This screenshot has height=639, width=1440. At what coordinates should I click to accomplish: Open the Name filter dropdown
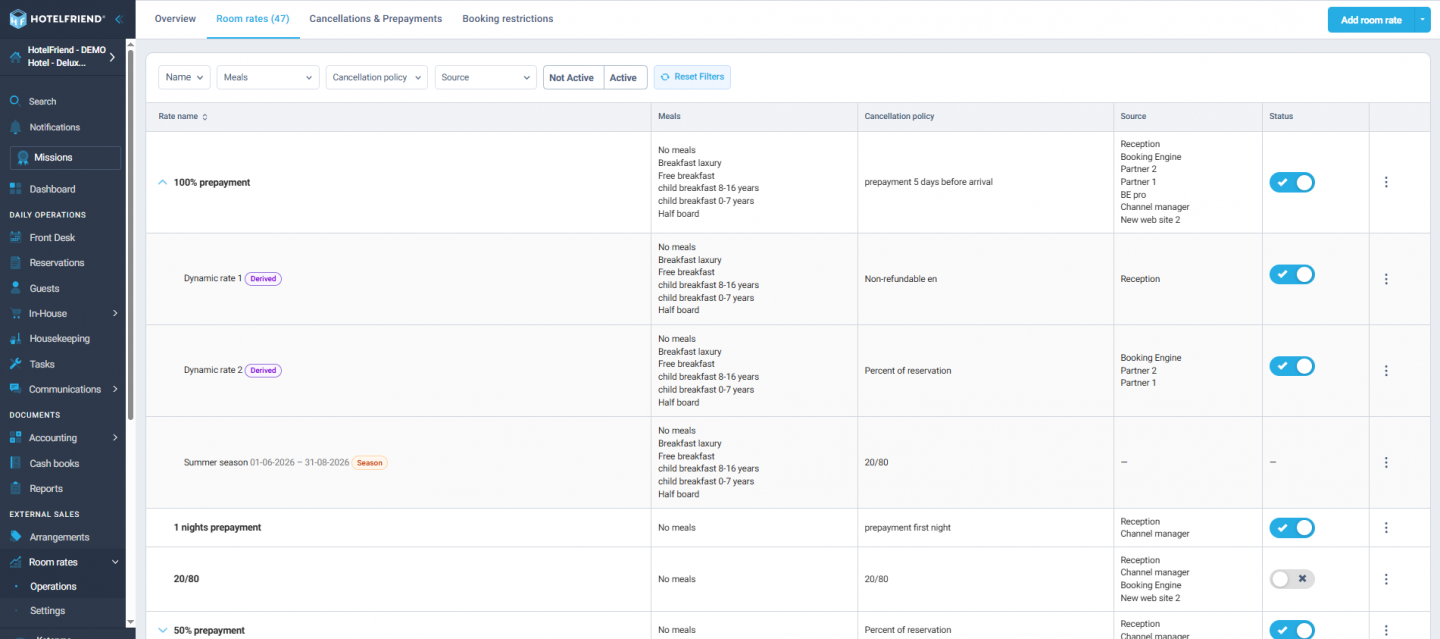click(x=184, y=77)
